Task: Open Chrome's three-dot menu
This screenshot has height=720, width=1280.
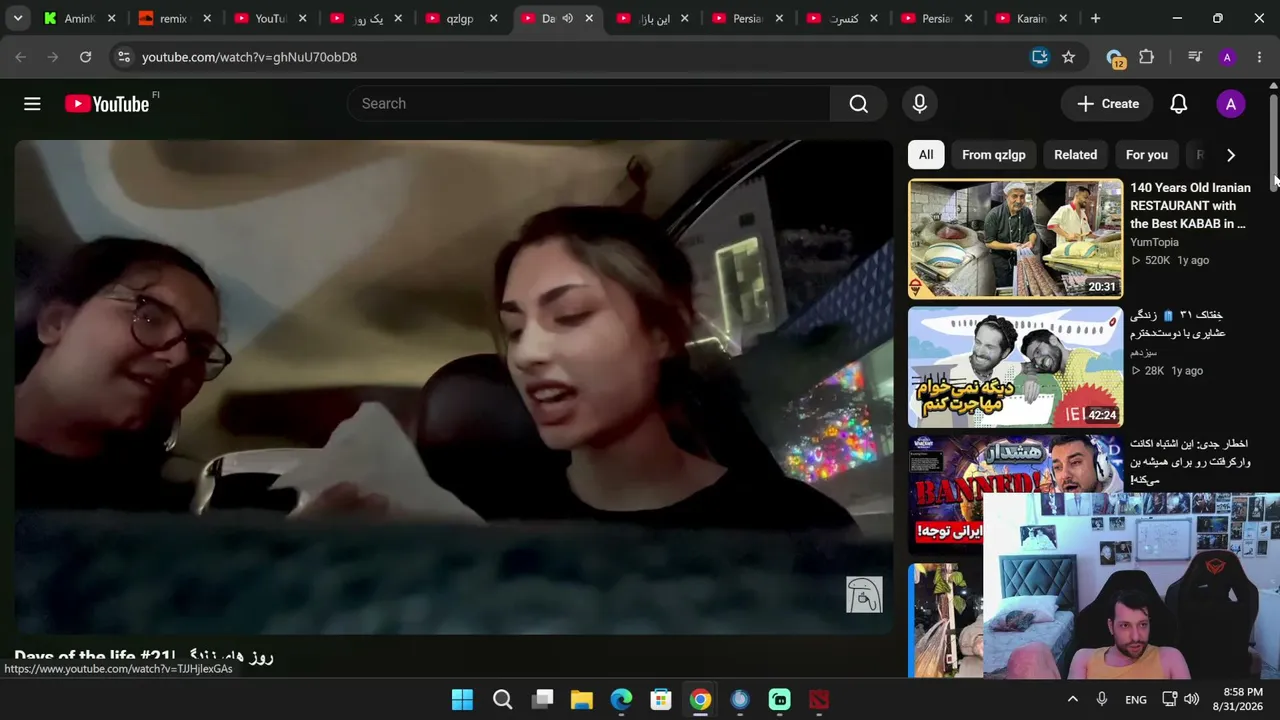Action: 1259,57
